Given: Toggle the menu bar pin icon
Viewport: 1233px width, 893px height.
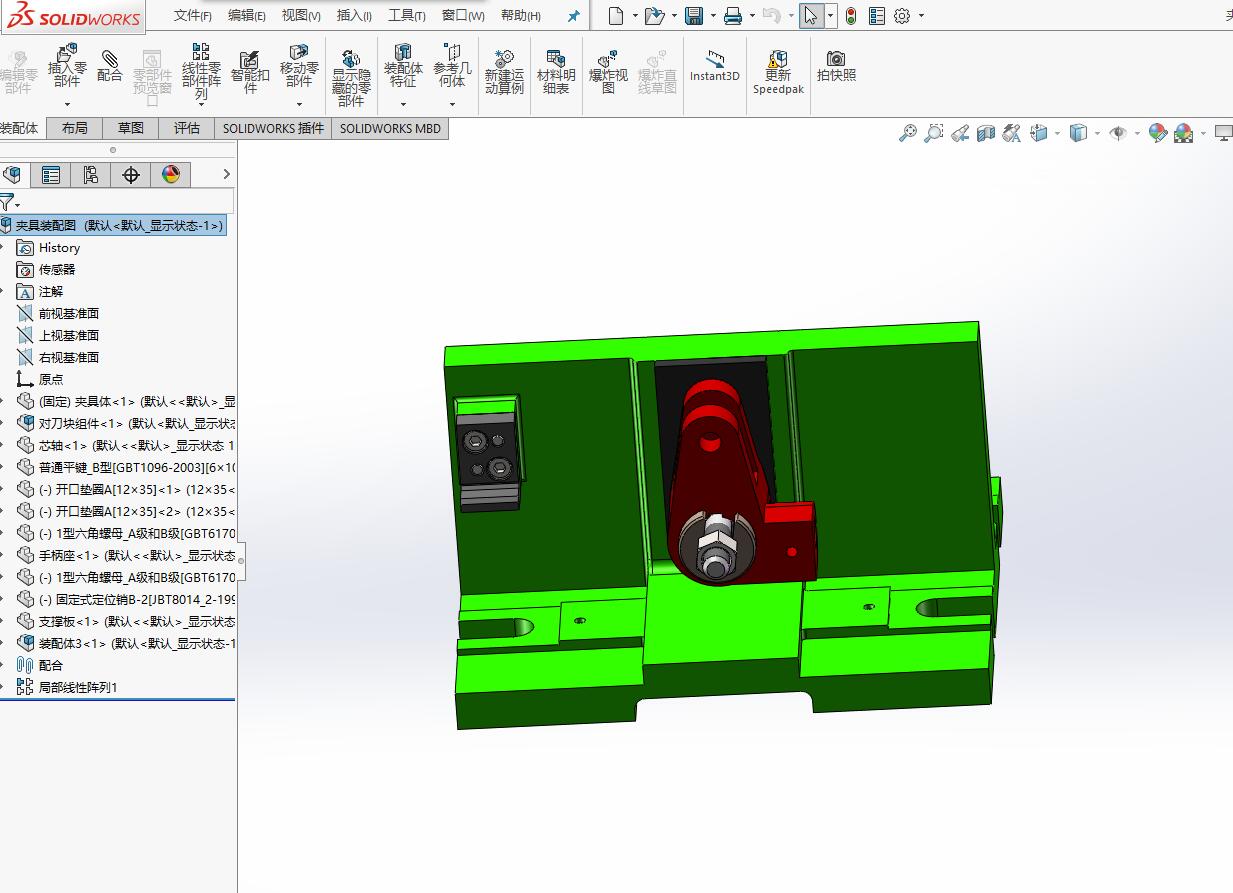Looking at the screenshot, I should coord(573,16).
